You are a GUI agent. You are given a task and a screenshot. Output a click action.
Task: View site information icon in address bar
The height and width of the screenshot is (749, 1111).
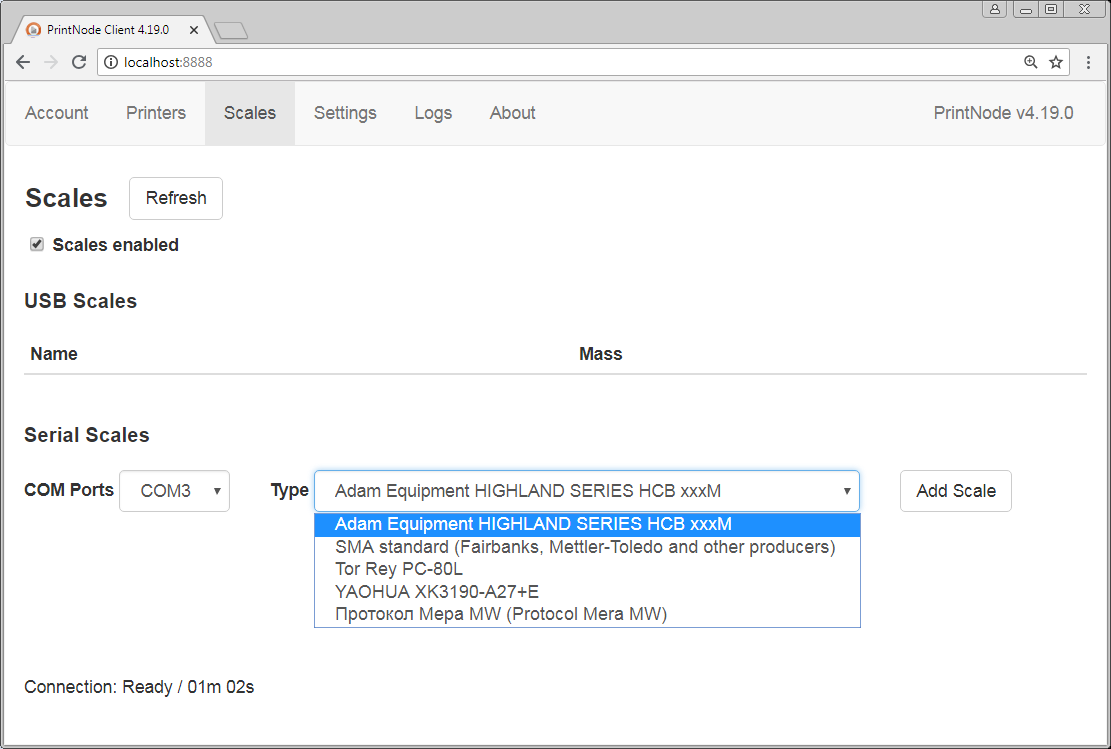111,62
